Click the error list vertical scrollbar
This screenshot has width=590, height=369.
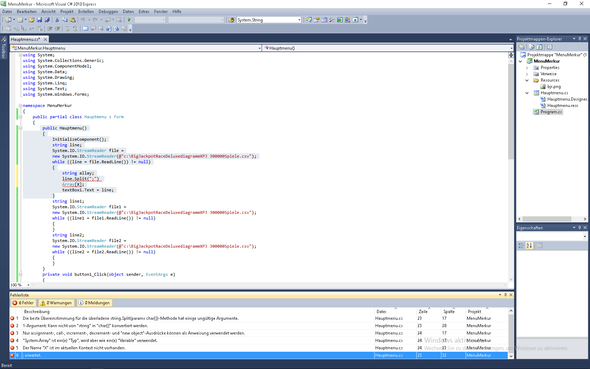(511, 333)
